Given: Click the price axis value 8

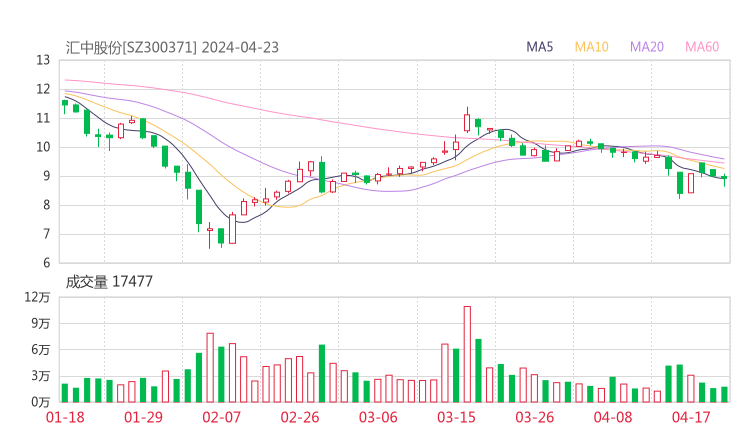Looking at the screenshot, I should 46,205.
